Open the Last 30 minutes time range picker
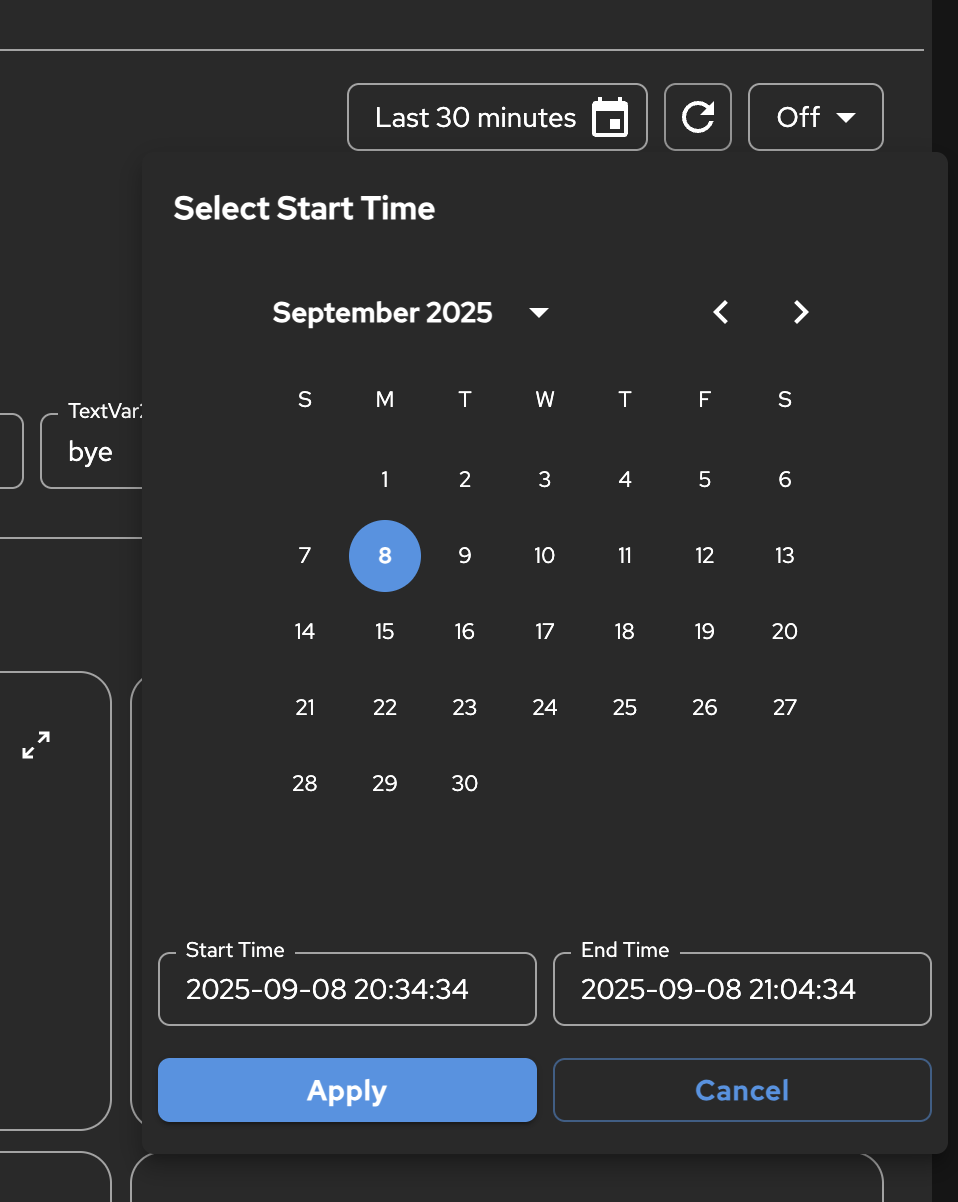This screenshot has height=1202, width=958. (476, 117)
